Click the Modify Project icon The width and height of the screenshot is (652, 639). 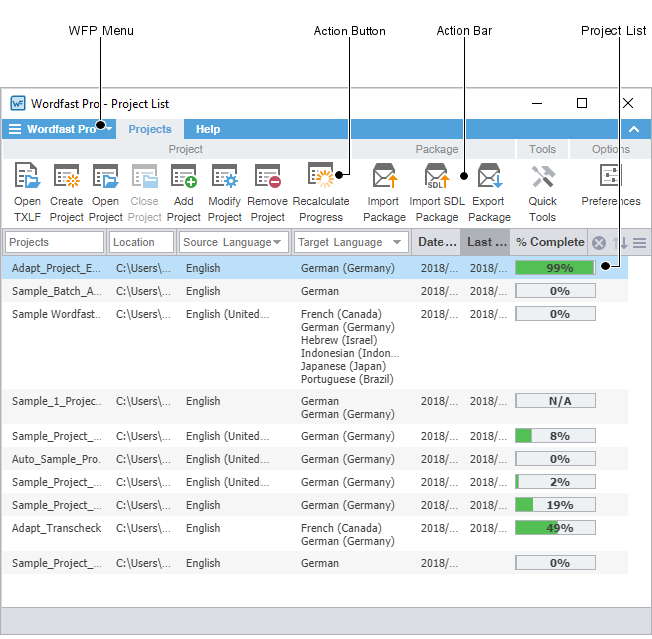pyautogui.click(x=225, y=175)
